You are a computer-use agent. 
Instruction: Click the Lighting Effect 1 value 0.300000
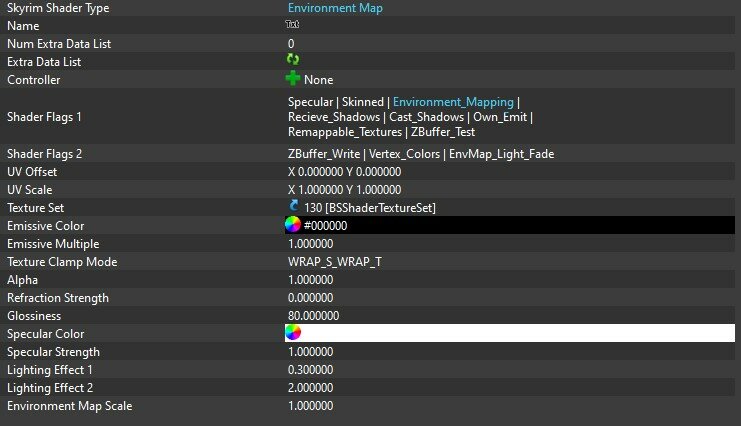pyautogui.click(x=310, y=370)
